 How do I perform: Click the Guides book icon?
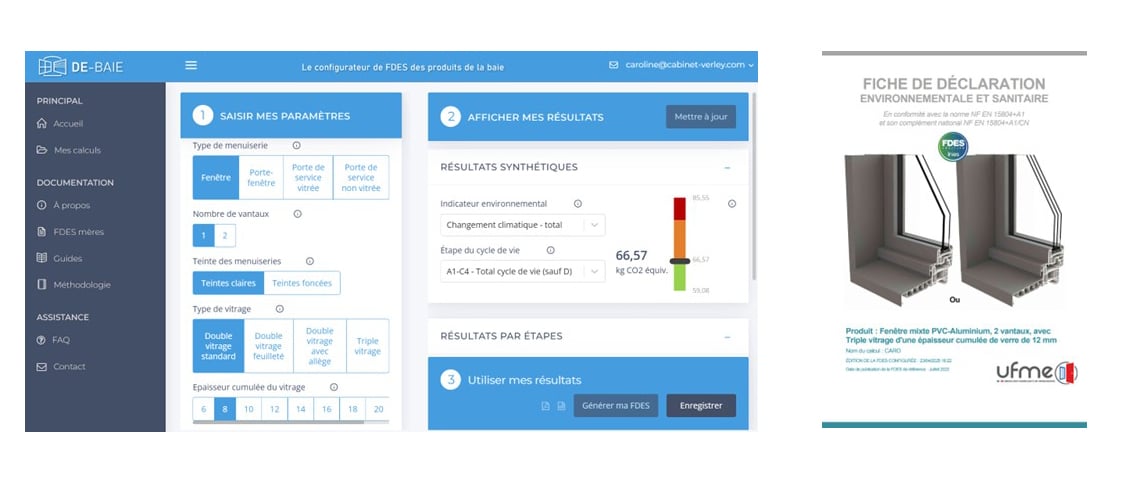click(41, 258)
